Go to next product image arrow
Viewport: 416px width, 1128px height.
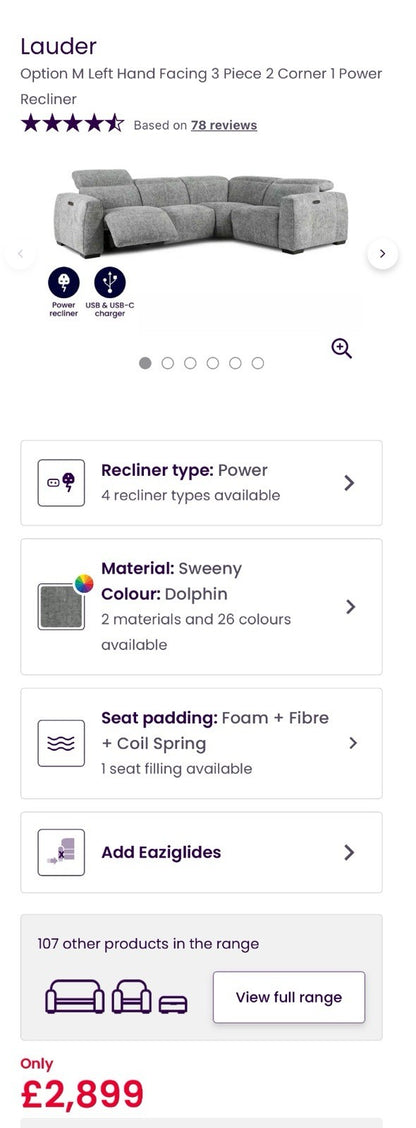tap(382, 253)
